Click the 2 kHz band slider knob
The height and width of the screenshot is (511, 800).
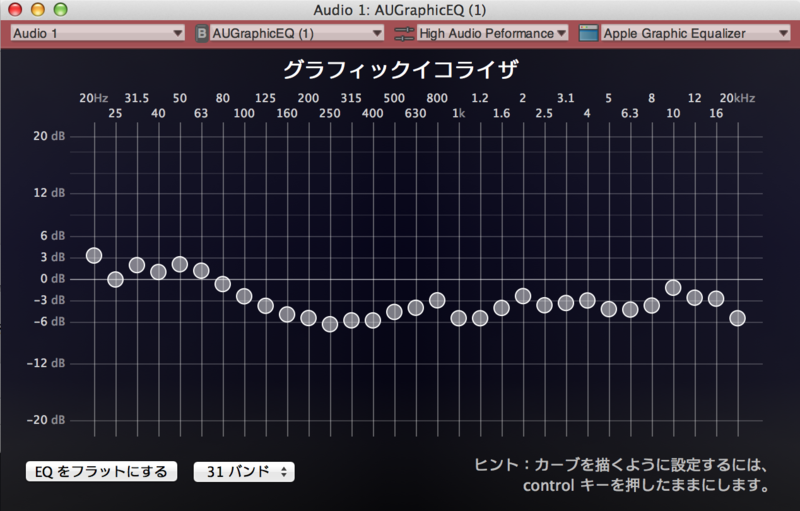(x=522, y=296)
